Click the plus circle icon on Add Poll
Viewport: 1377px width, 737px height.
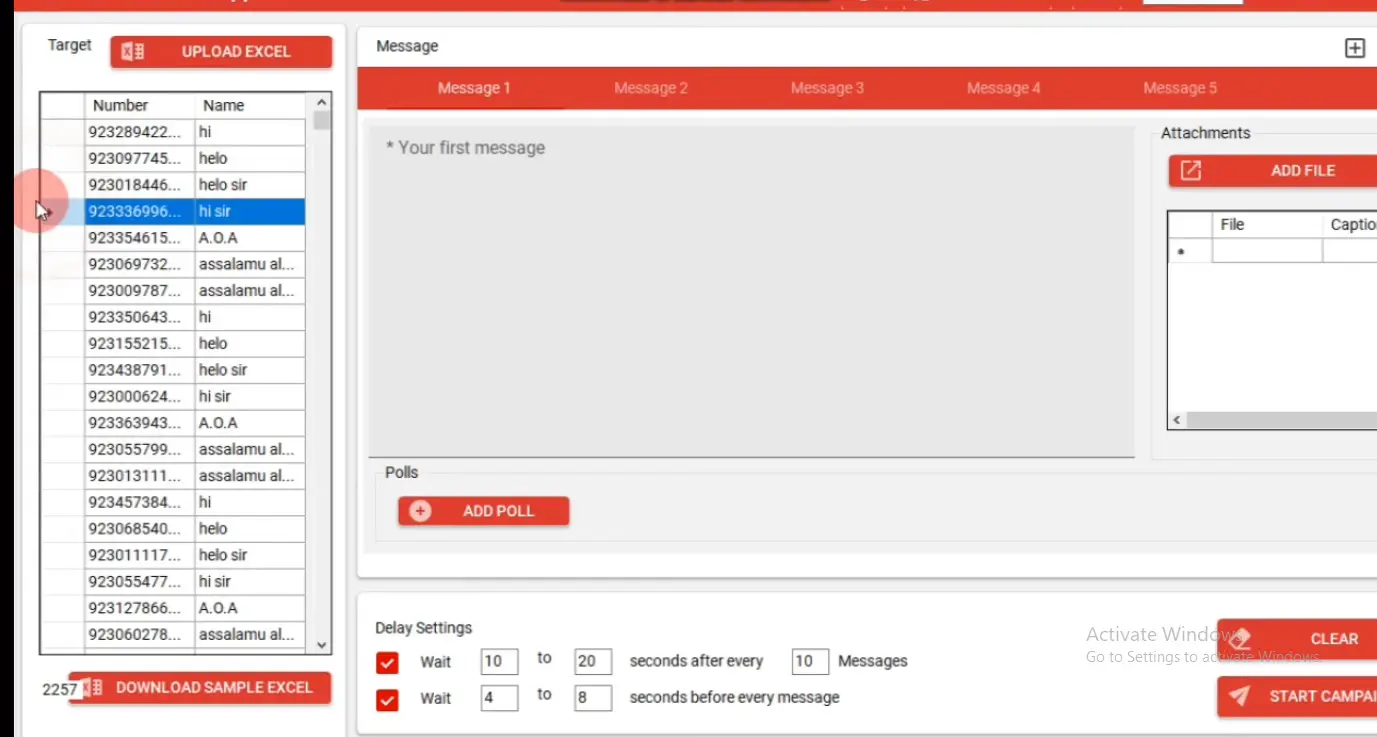click(x=420, y=511)
